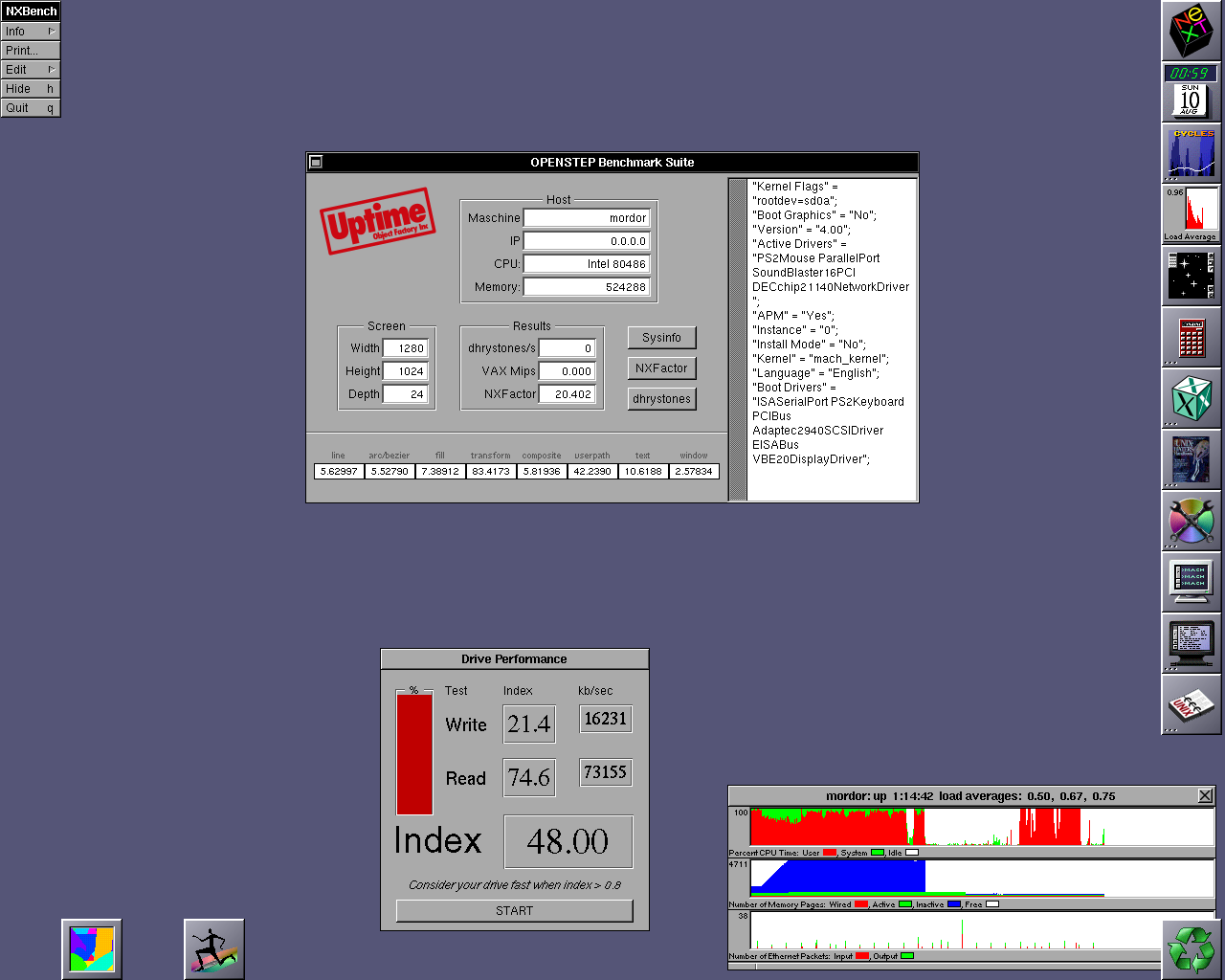Viewport: 1225px width, 980px height.
Task: Open the MACH terminal monitor dock icon
Action: point(1191,582)
